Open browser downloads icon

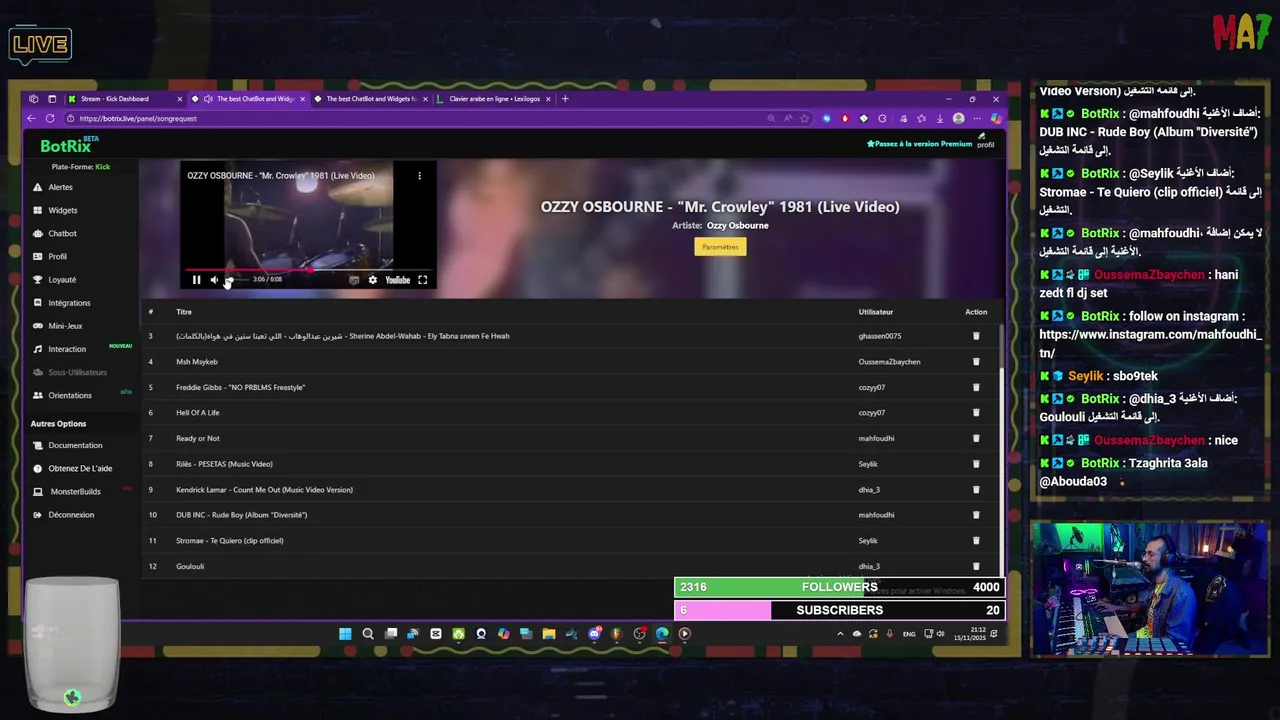[940, 118]
